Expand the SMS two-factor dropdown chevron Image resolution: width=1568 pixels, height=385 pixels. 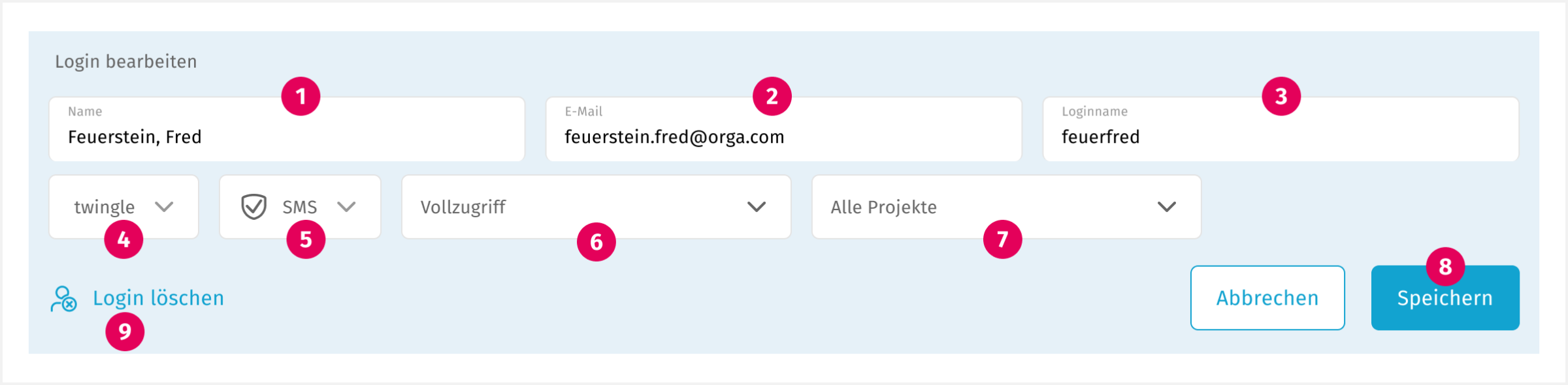(x=346, y=207)
